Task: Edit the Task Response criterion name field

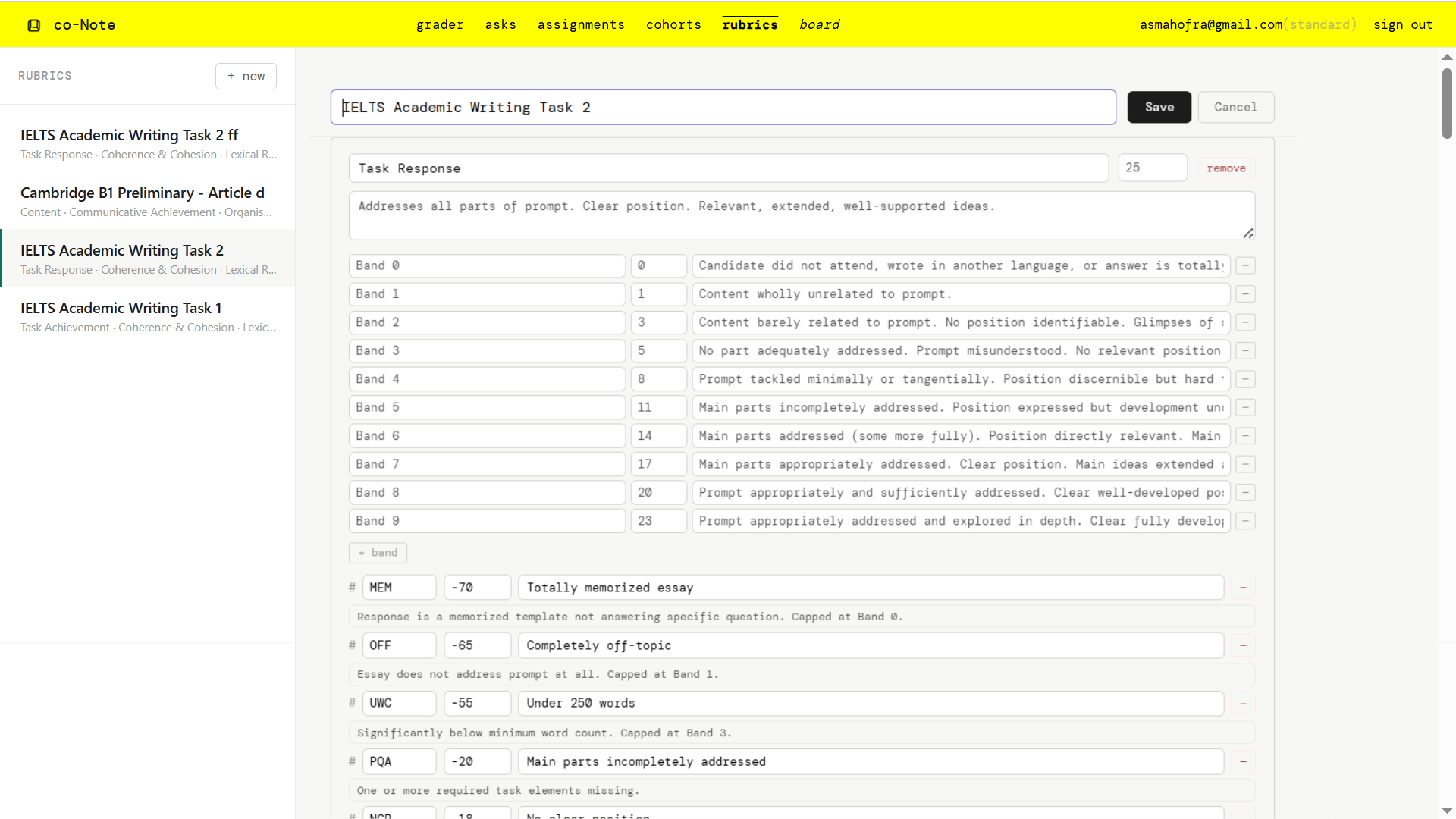Action: coord(729,168)
